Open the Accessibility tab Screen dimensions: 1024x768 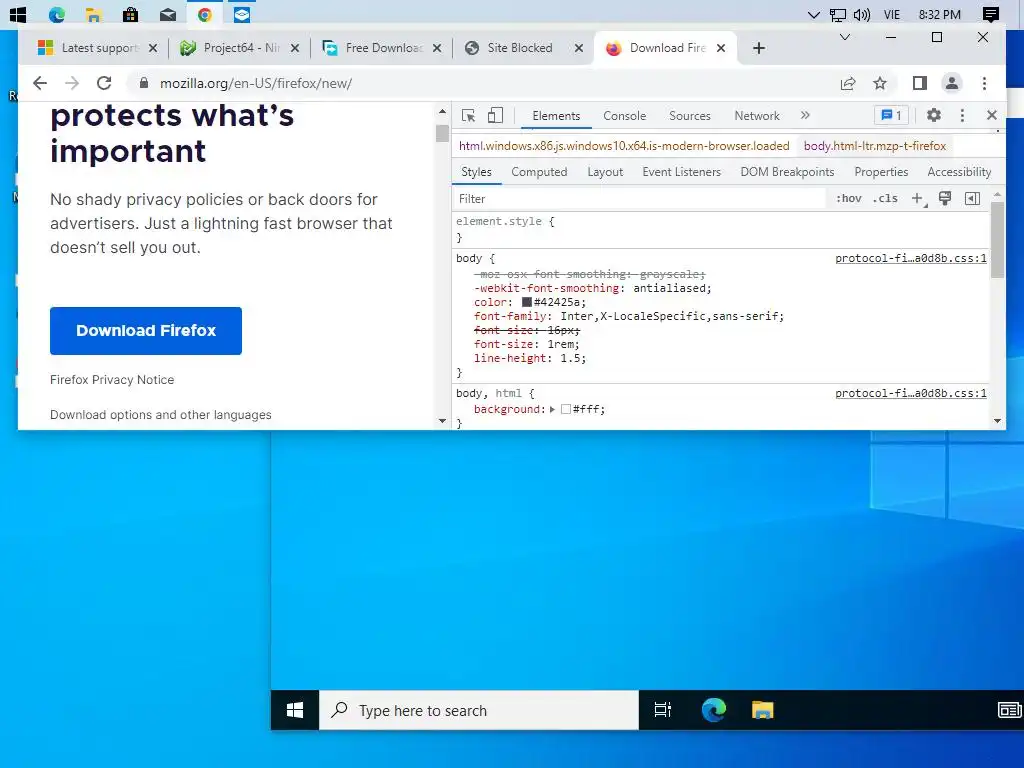point(959,172)
